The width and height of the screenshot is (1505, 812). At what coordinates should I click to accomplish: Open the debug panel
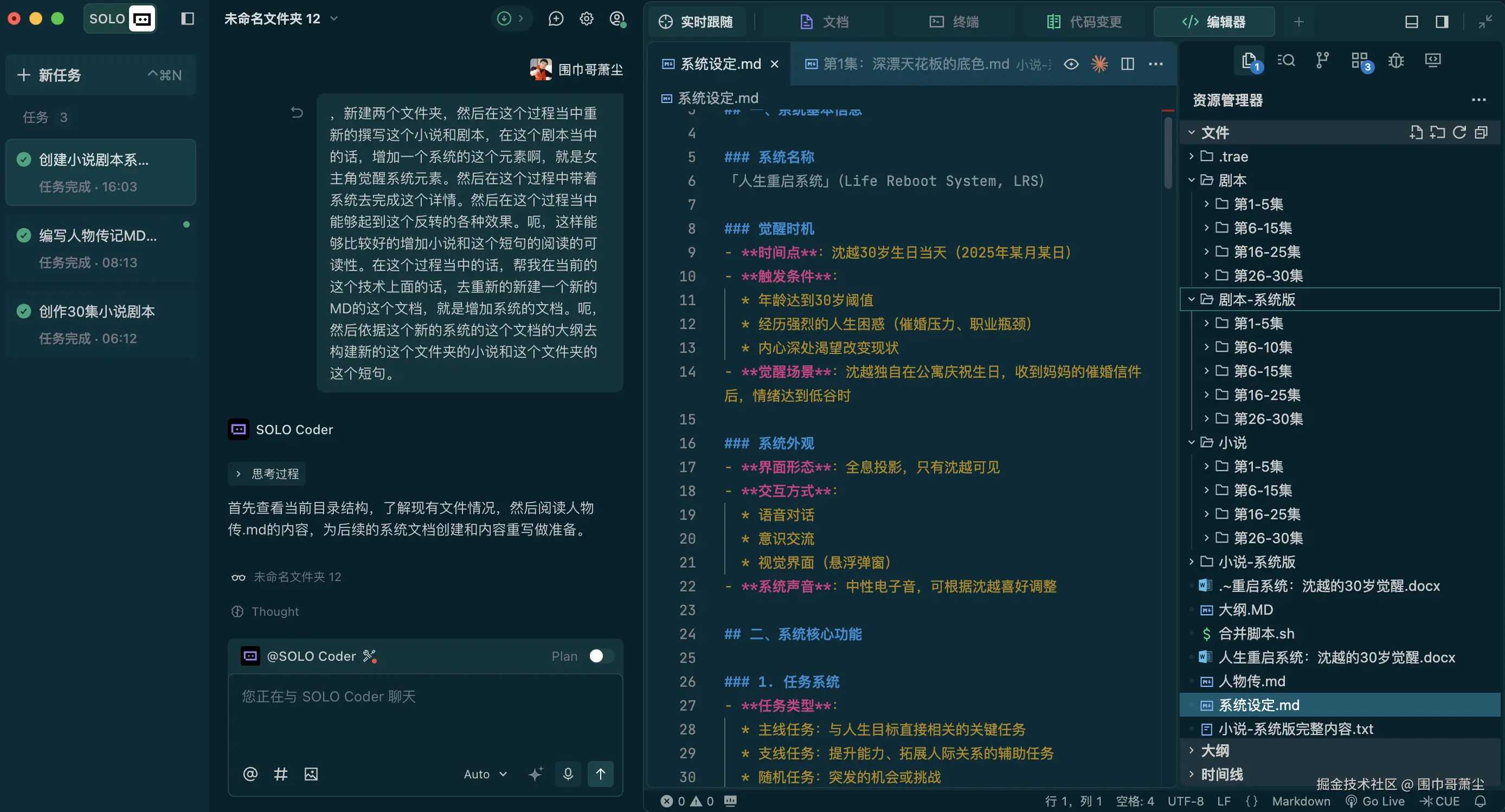(1395, 60)
